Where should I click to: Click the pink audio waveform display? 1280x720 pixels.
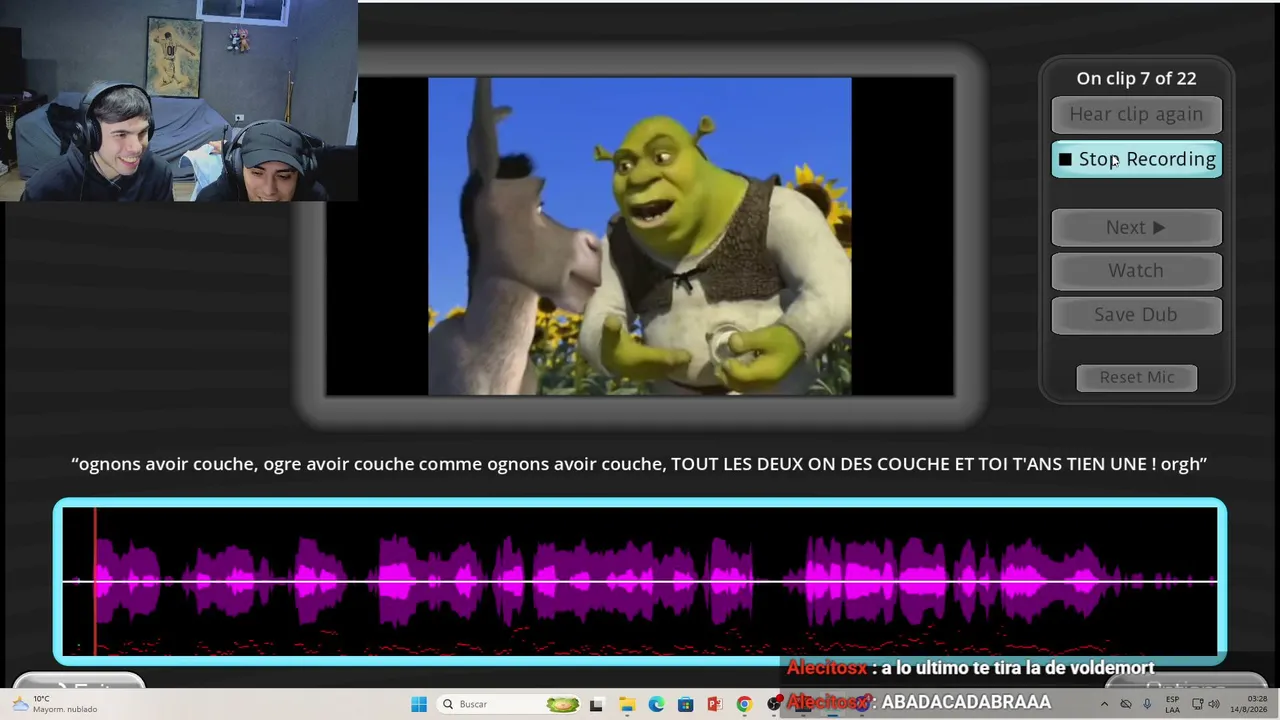640,581
